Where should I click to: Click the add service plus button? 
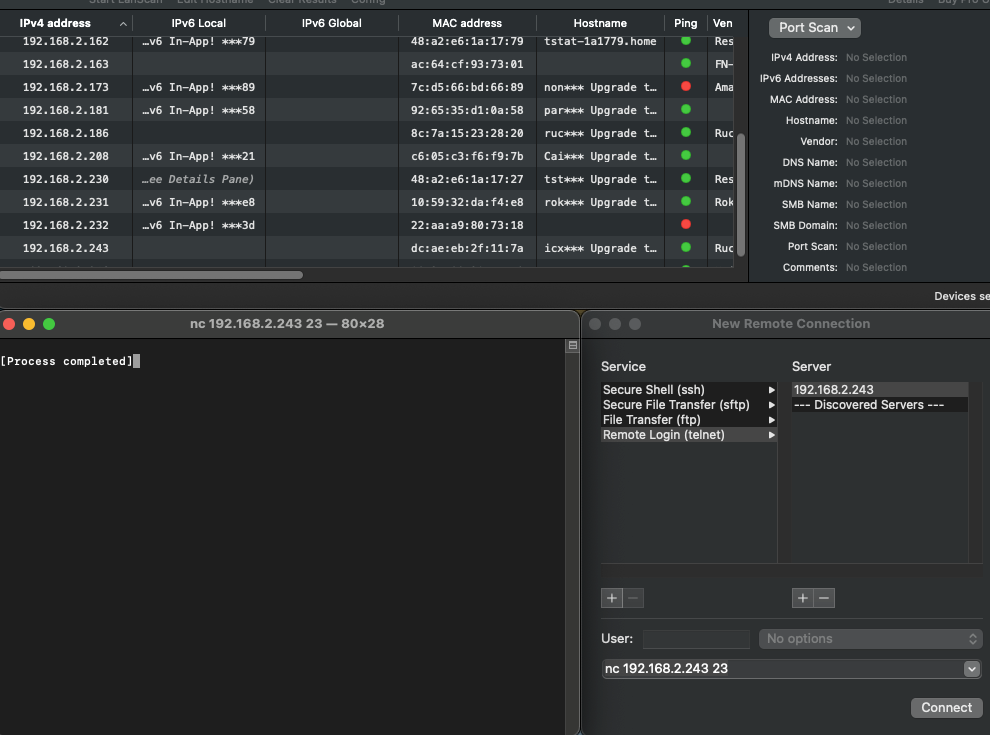(x=612, y=598)
